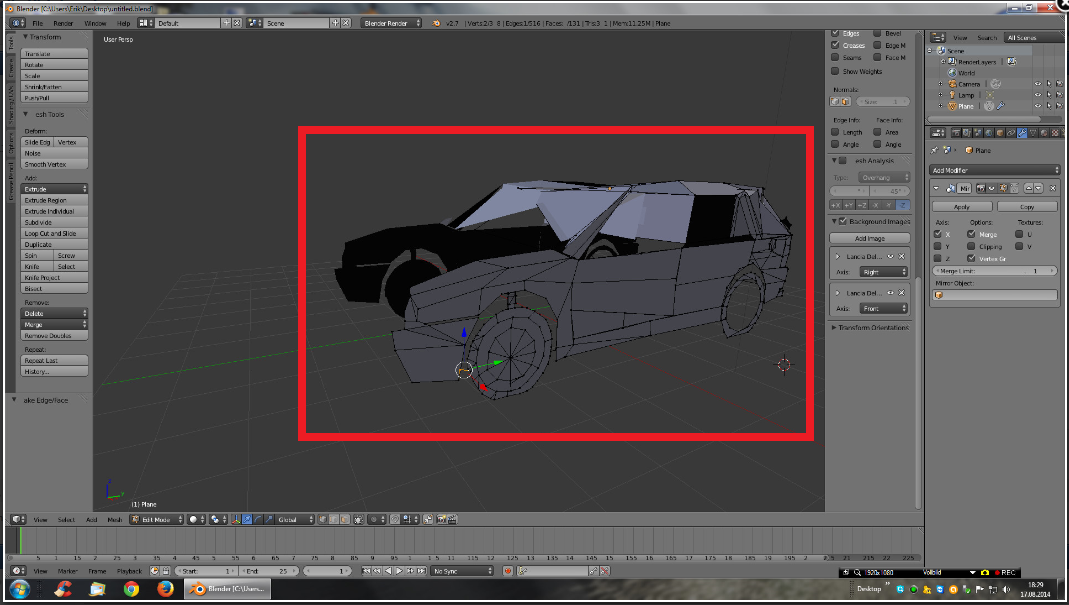
Task: Click the play animation button in timeline
Action: pyautogui.click(x=399, y=571)
